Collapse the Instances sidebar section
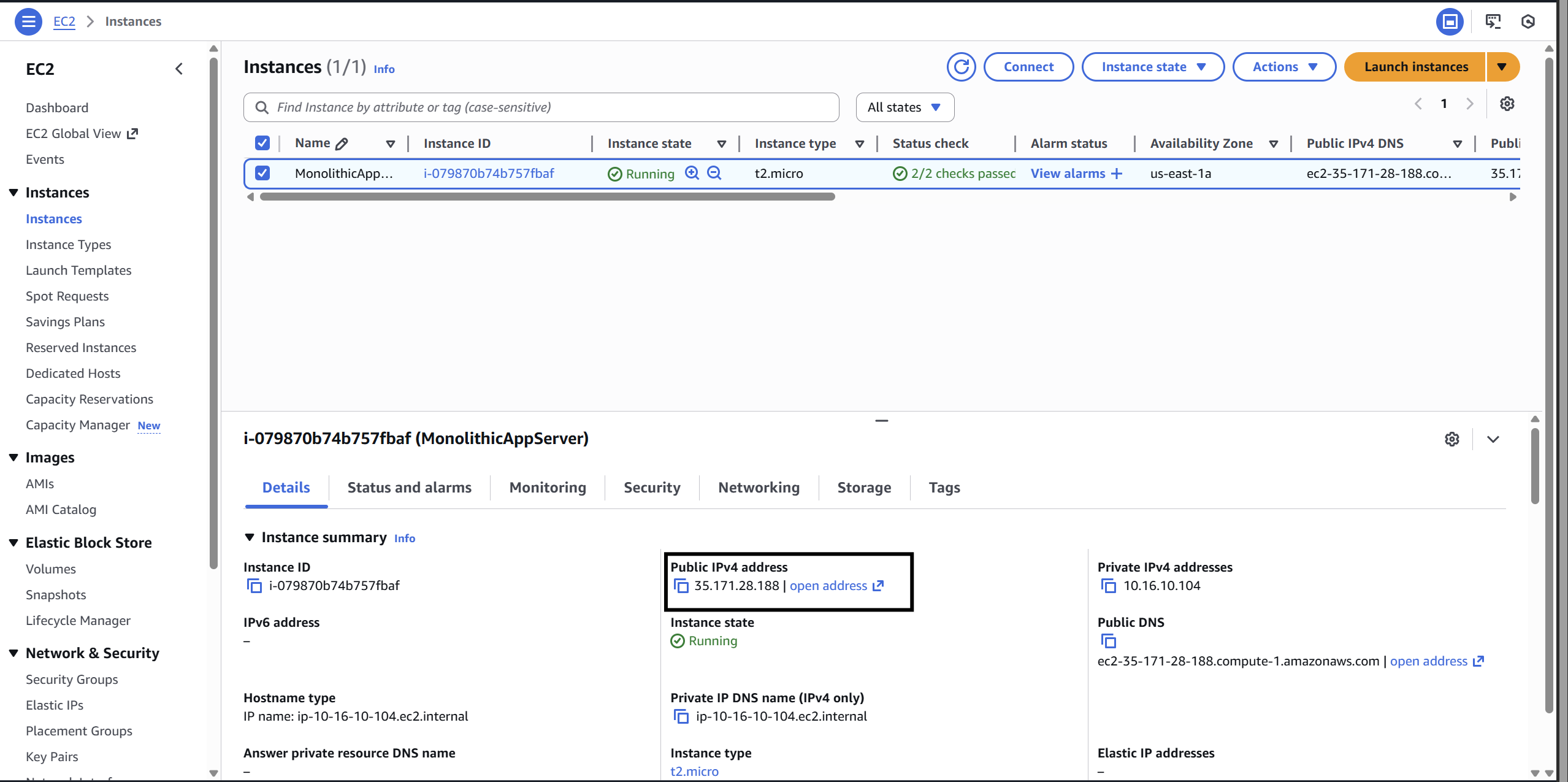Viewport: 1568px width, 782px height. pyautogui.click(x=13, y=193)
